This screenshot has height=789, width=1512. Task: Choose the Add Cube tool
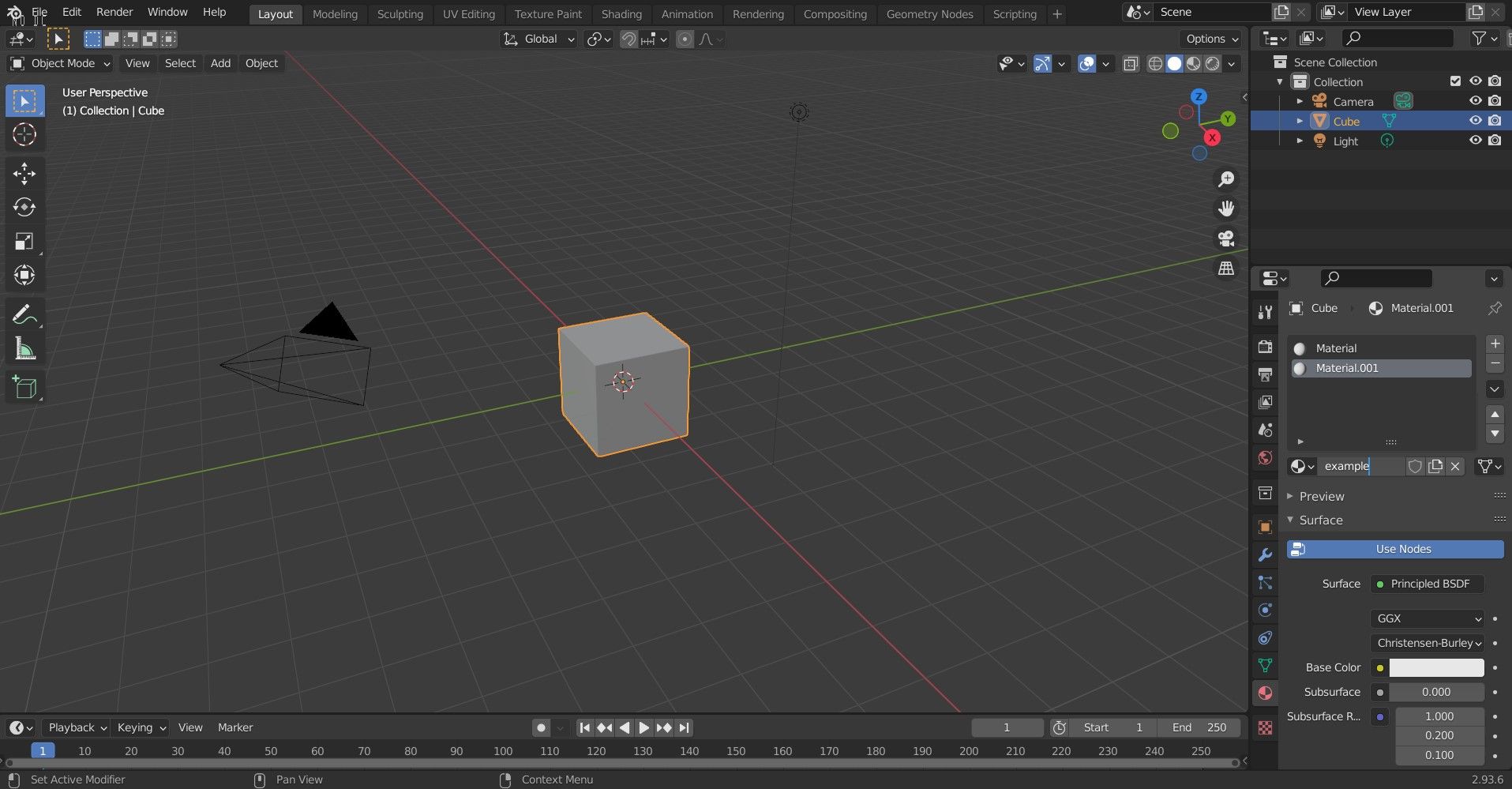coord(24,388)
